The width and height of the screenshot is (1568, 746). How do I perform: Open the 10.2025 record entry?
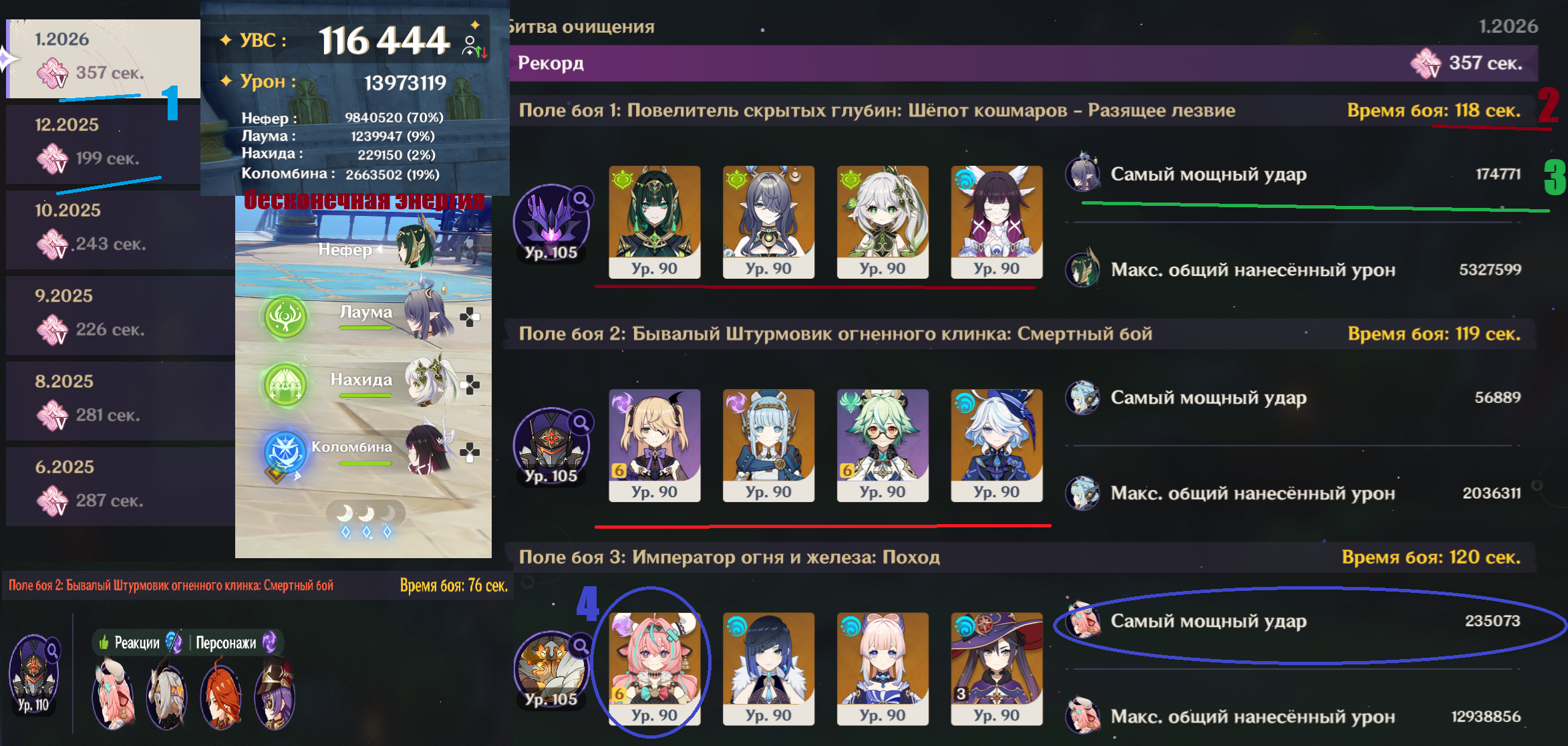click(120, 229)
